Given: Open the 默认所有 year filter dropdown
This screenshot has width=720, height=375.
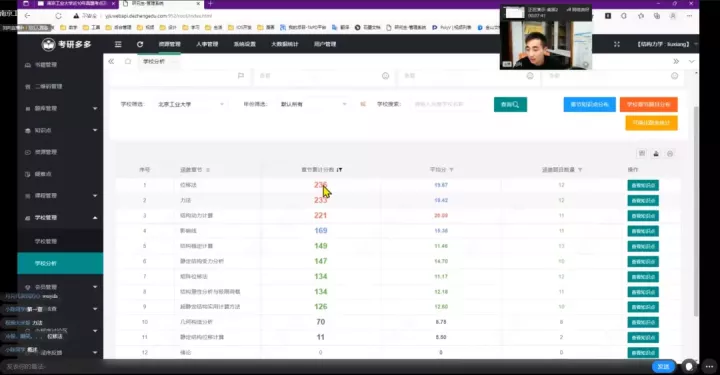Looking at the screenshot, I should point(313,104).
